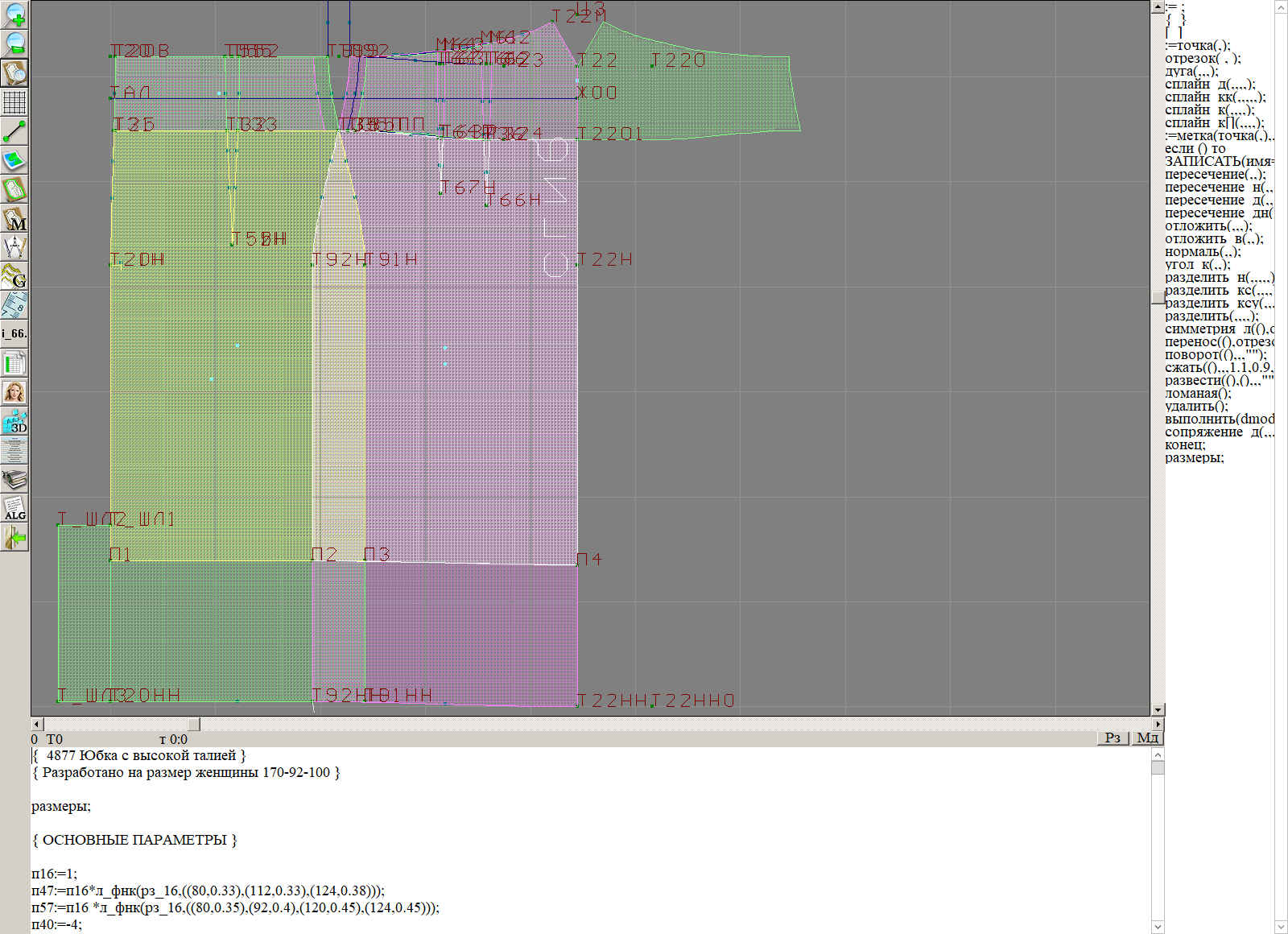Select the line segment tool
Image resolution: width=1288 pixels, height=934 pixels.
(x=14, y=131)
